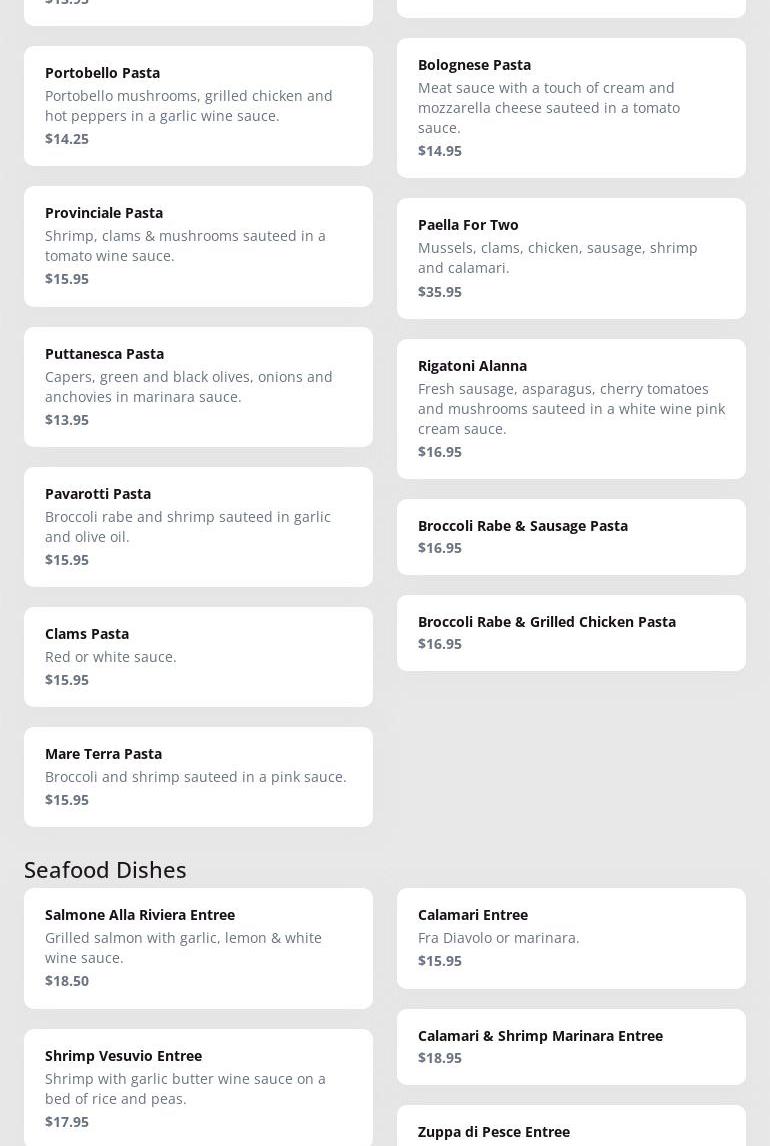The width and height of the screenshot is (770, 1146).
Task: Click the $18.50 price under the salmon entree
Action: click(x=67, y=980)
